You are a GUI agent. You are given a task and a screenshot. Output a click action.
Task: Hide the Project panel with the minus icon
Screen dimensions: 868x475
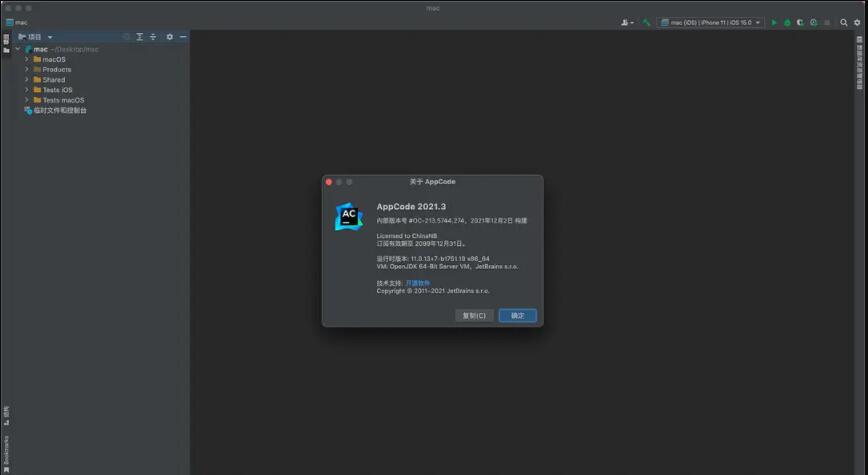[183, 37]
